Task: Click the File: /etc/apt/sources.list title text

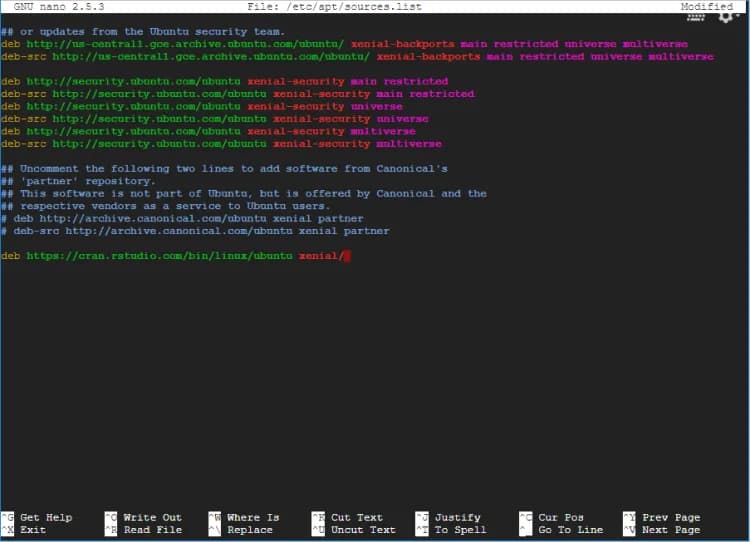Action: coord(334,7)
